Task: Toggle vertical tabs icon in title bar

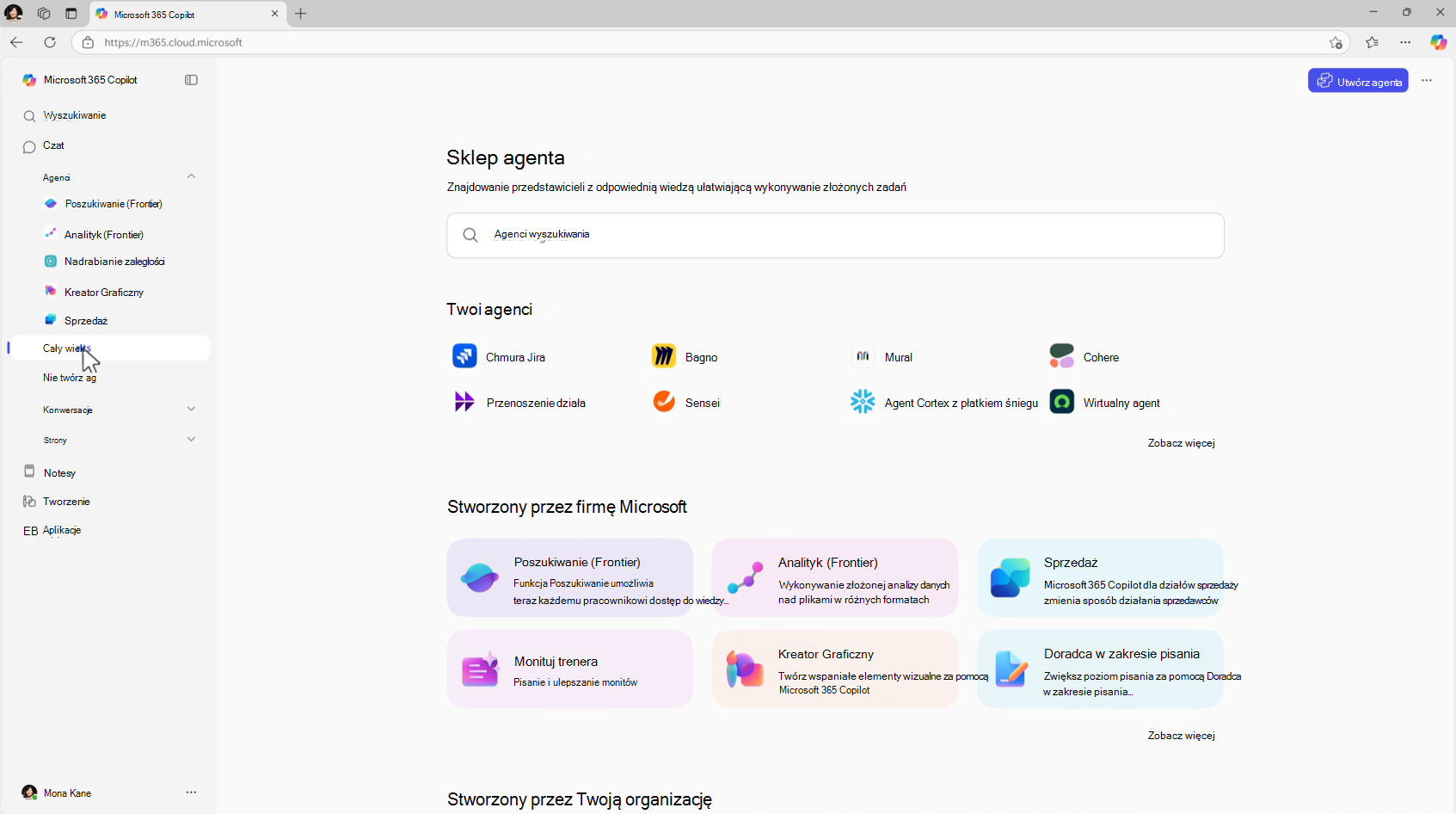Action: click(71, 14)
